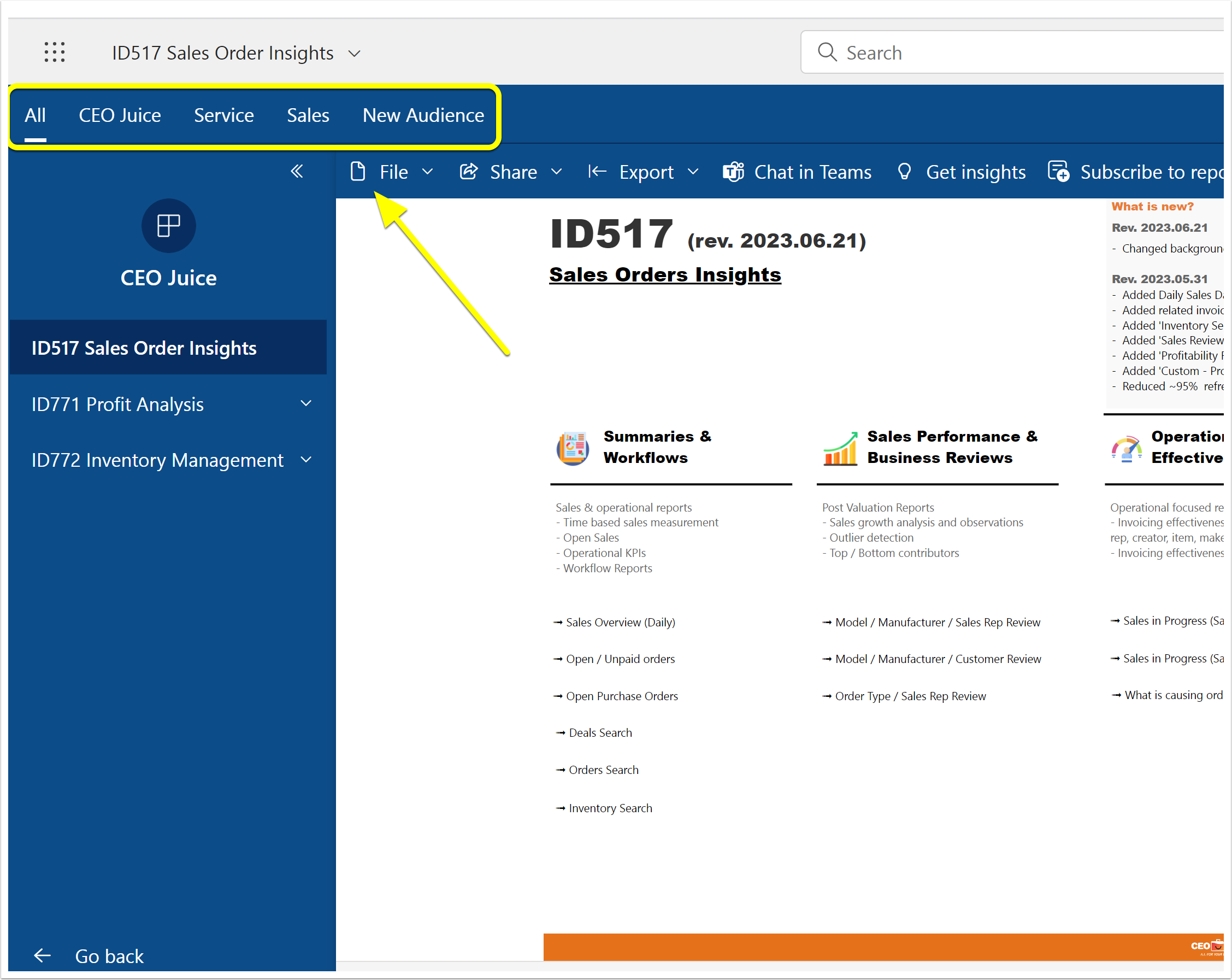Open the Share dropdown arrow
The image size is (1232, 980).
[557, 172]
